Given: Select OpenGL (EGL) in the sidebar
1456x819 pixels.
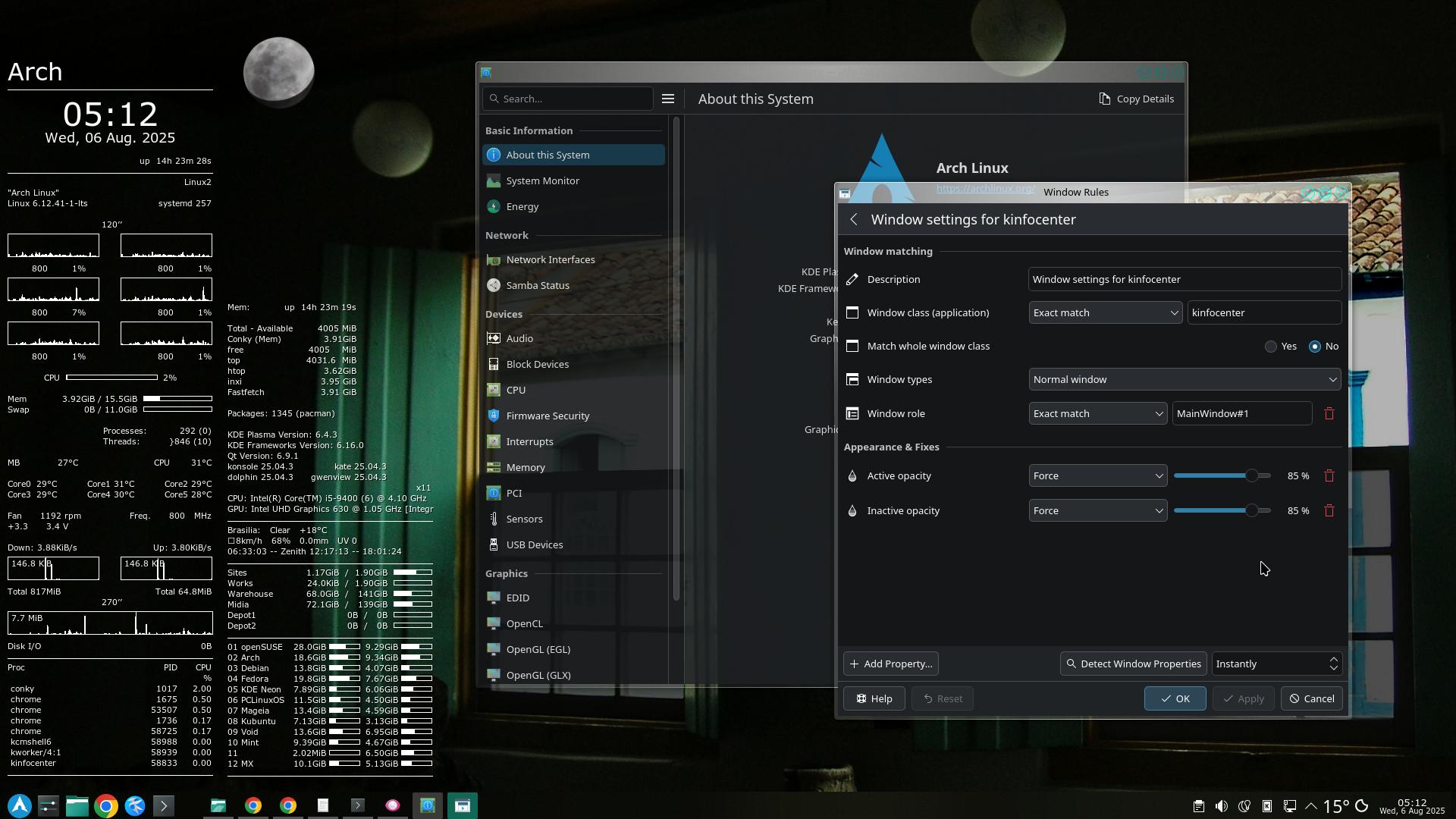Looking at the screenshot, I should click(573, 649).
